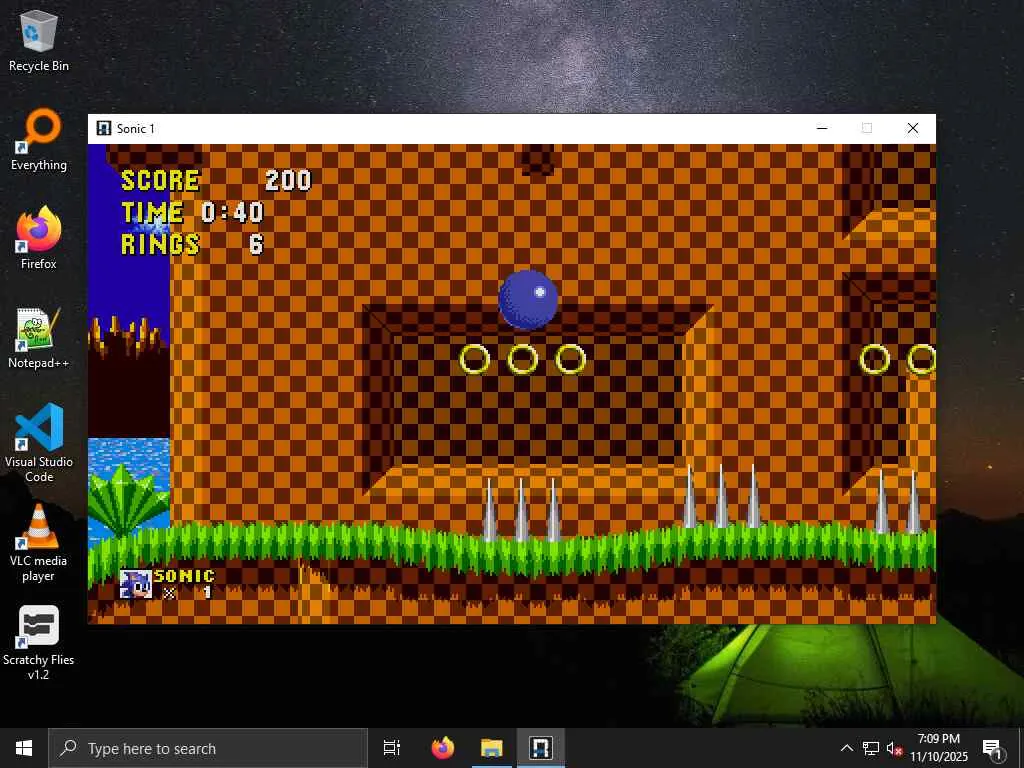Close the Sonic 1 window
The width and height of the screenshot is (1024, 768).
tap(913, 128)
